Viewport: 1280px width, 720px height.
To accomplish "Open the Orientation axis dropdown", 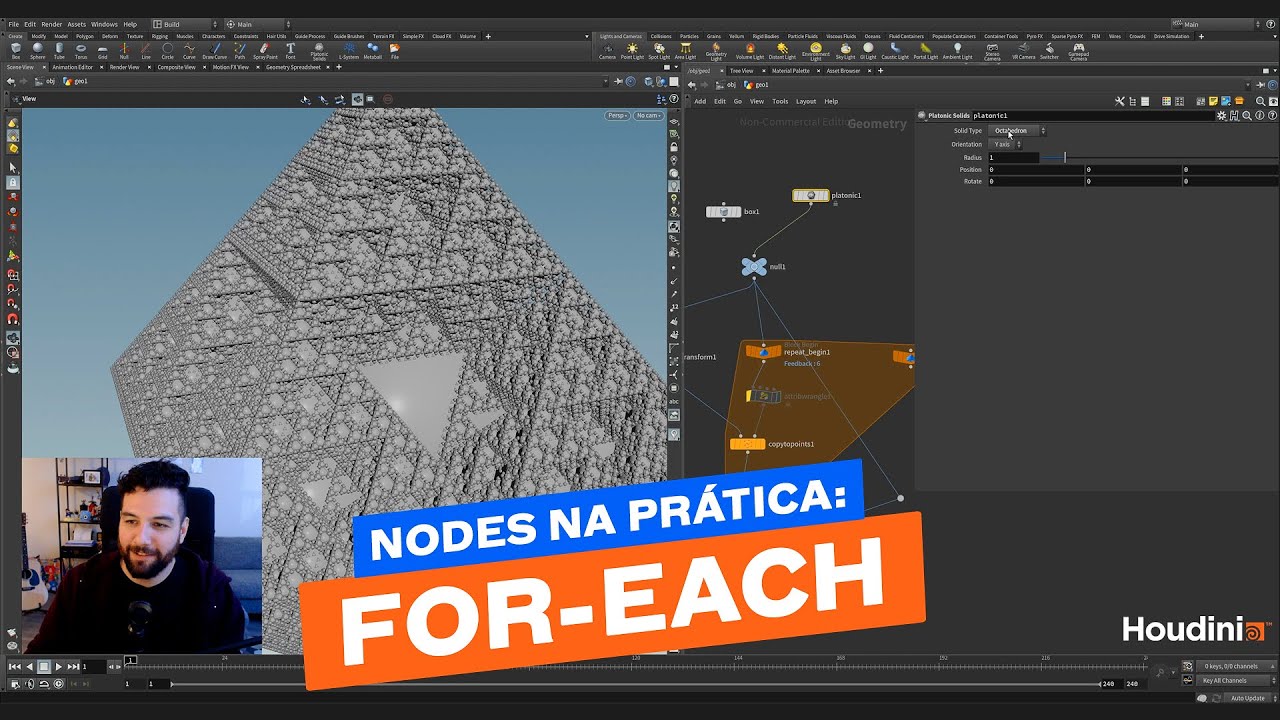I will click(1006, 144).
